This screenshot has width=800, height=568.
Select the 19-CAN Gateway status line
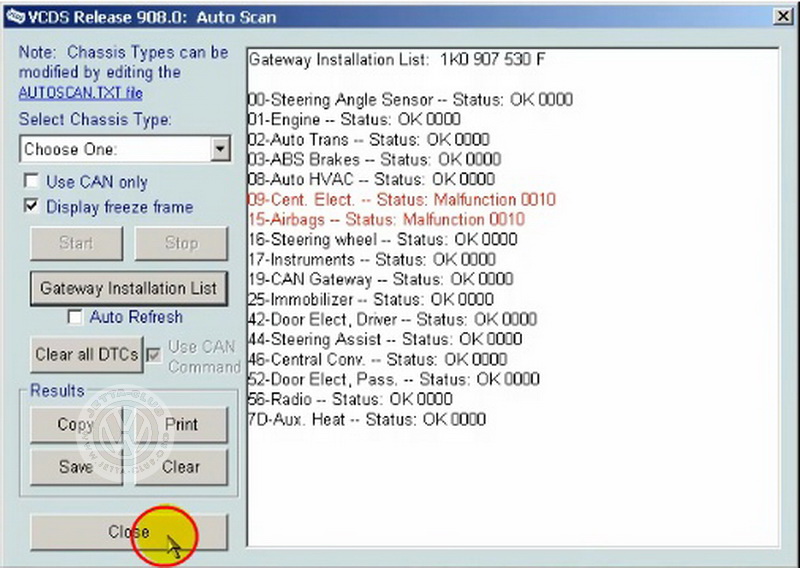point(380,279)
